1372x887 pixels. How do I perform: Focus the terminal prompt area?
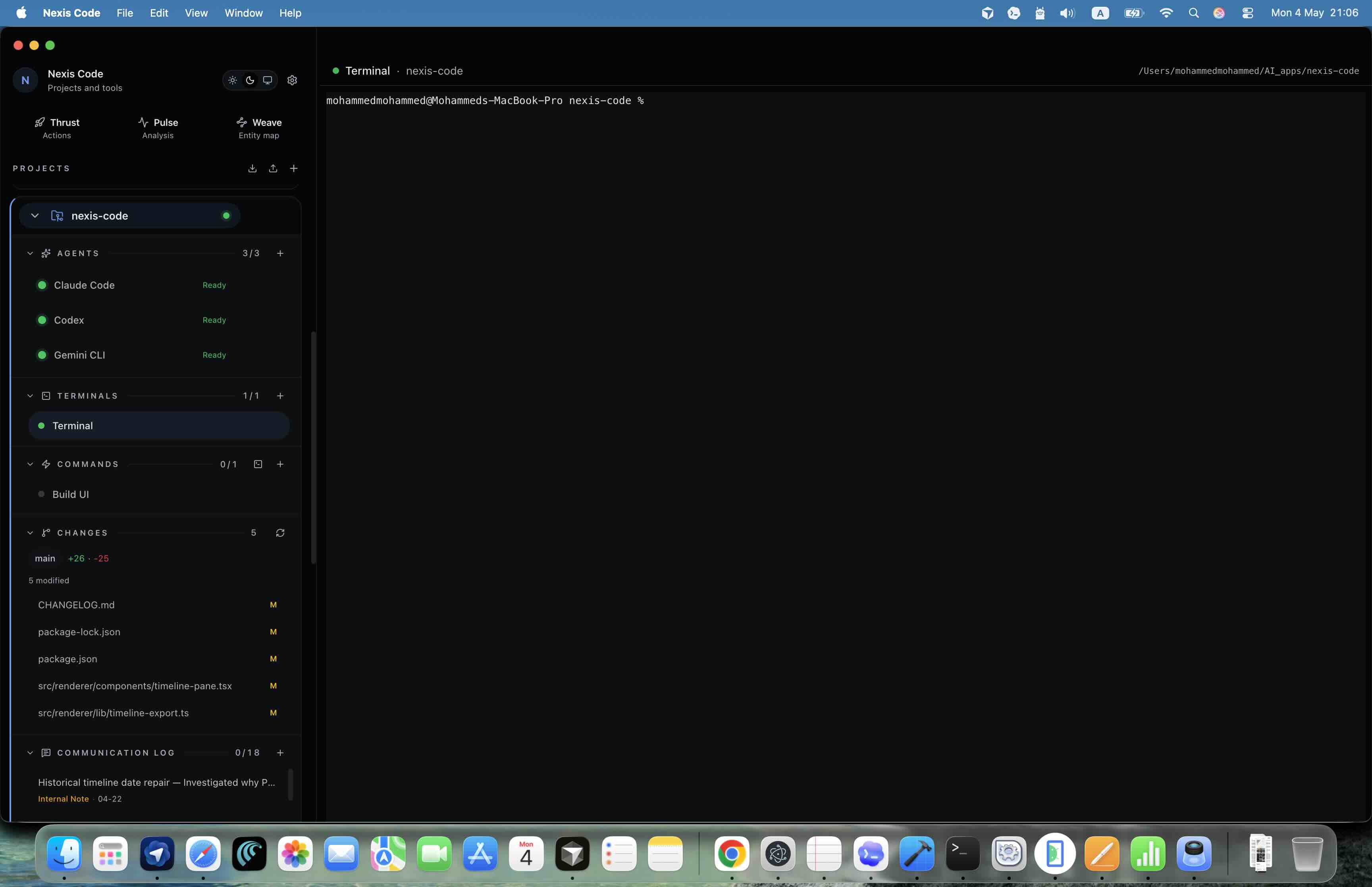846,456
